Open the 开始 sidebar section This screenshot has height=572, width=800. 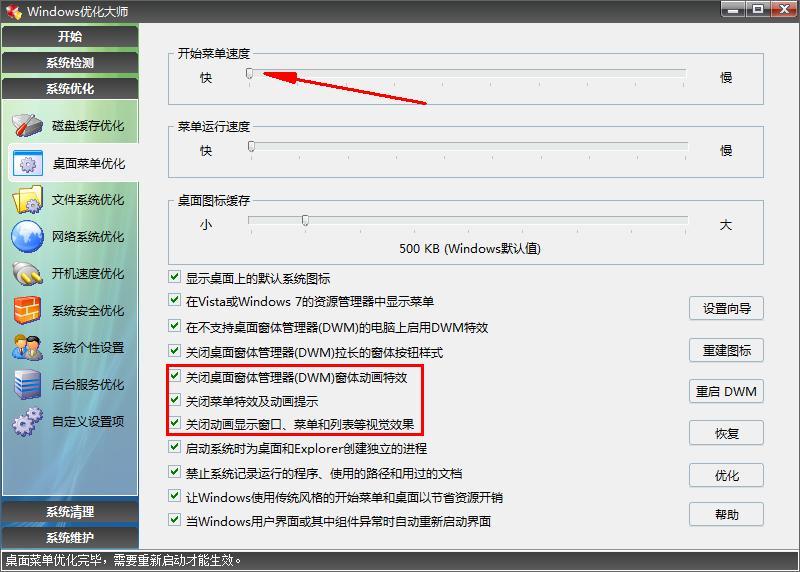point(70,36)
